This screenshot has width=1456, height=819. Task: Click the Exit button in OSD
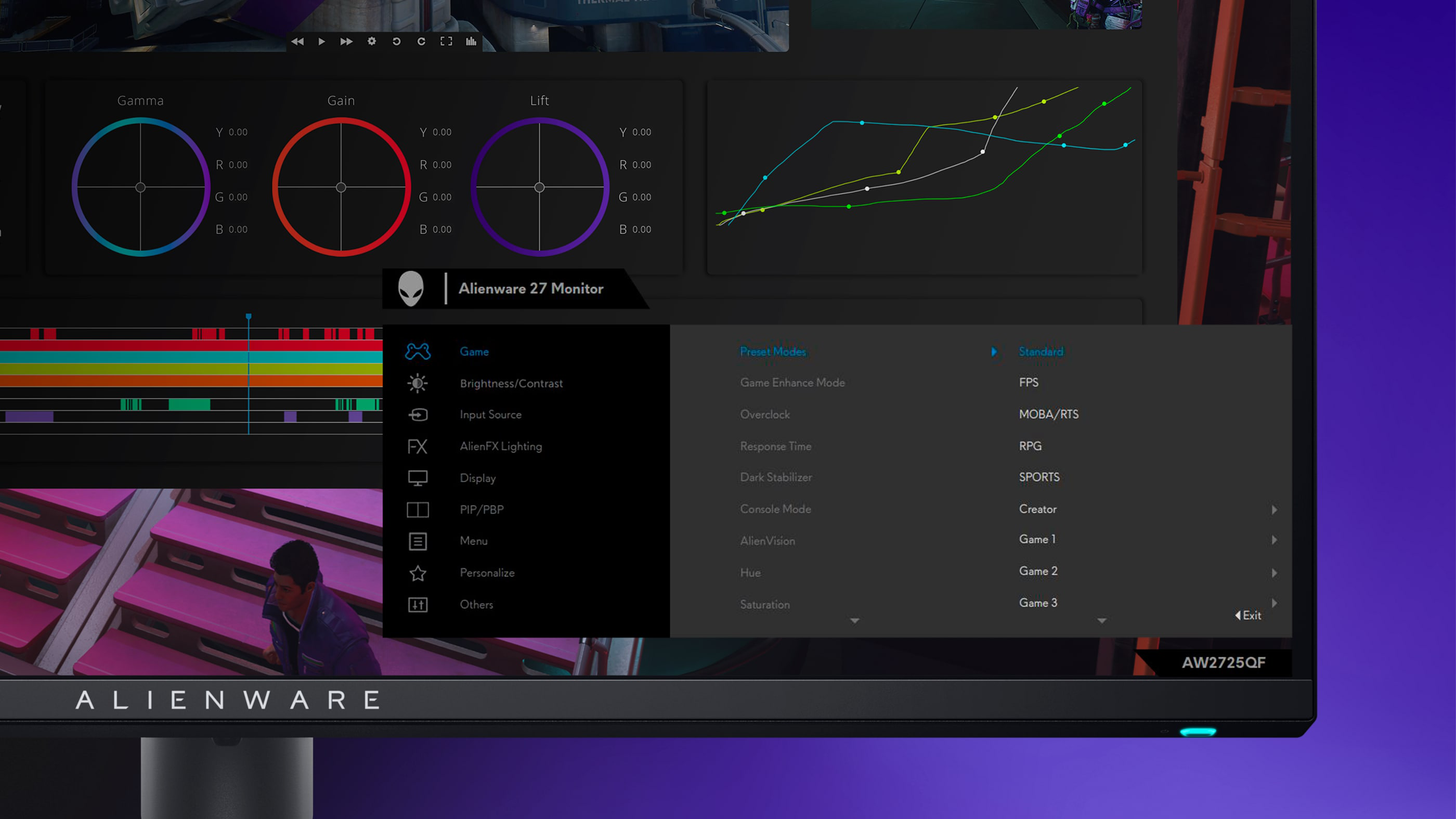tap(1249, 616)
